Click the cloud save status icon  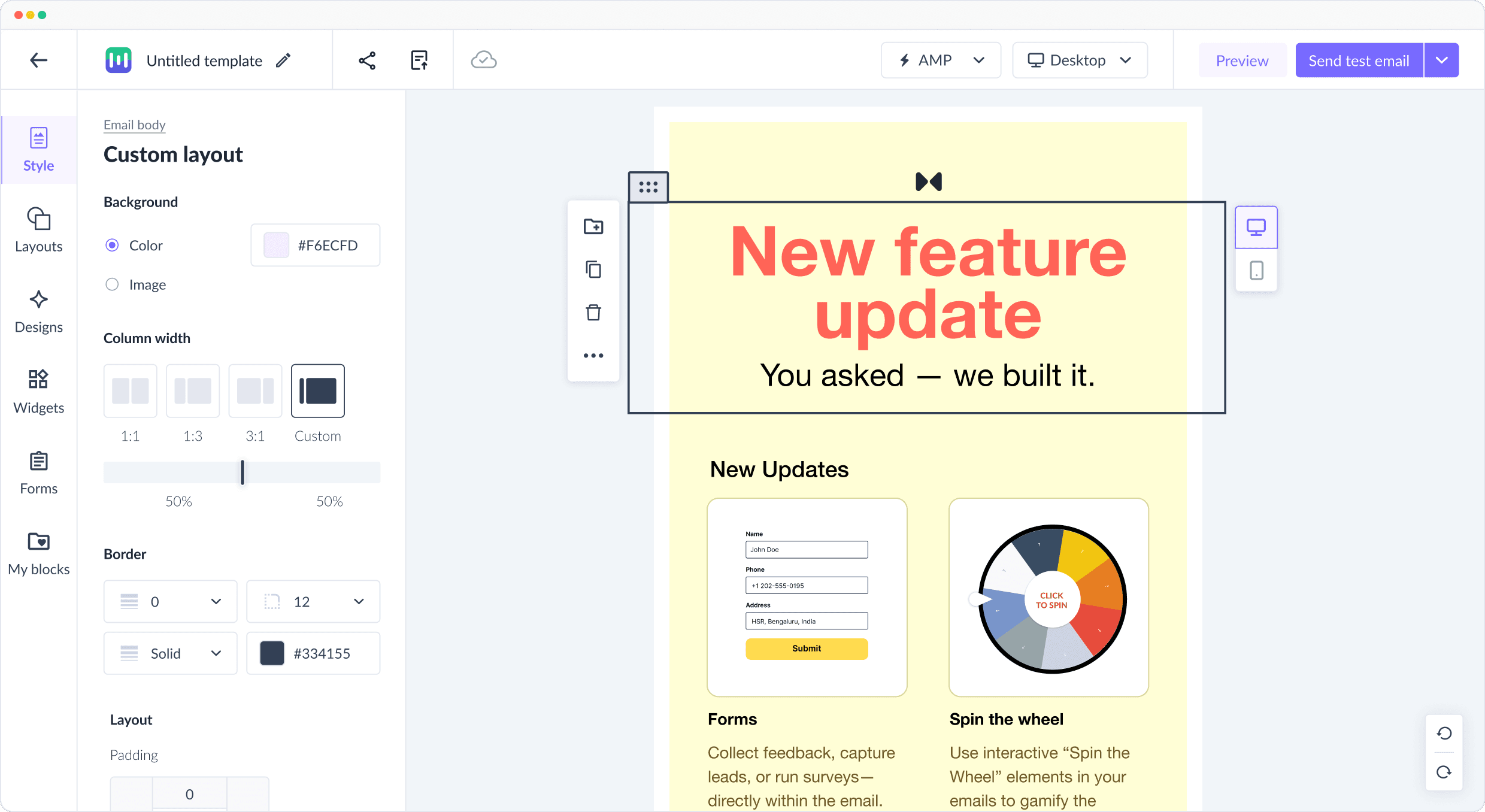(x=484, y=60)
